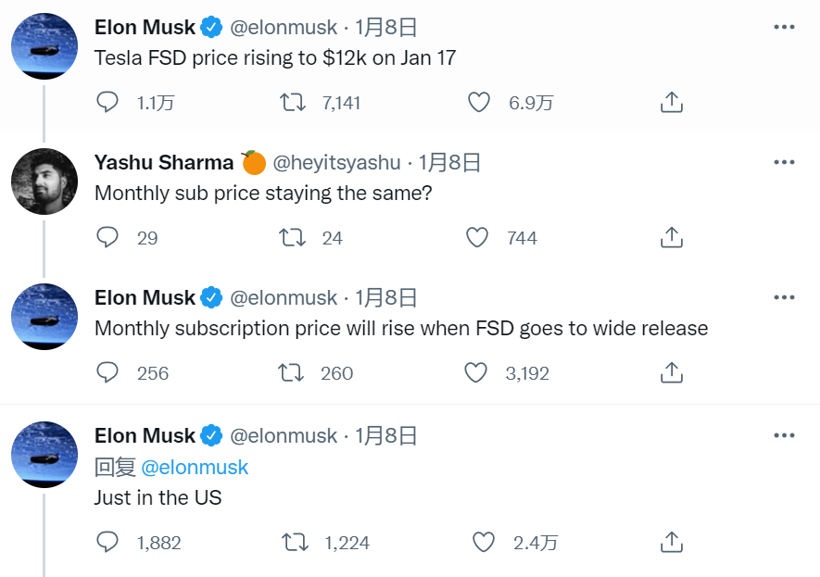Share Yashu Sharma's tweet
820x577 pixels.
pos(671,237)
